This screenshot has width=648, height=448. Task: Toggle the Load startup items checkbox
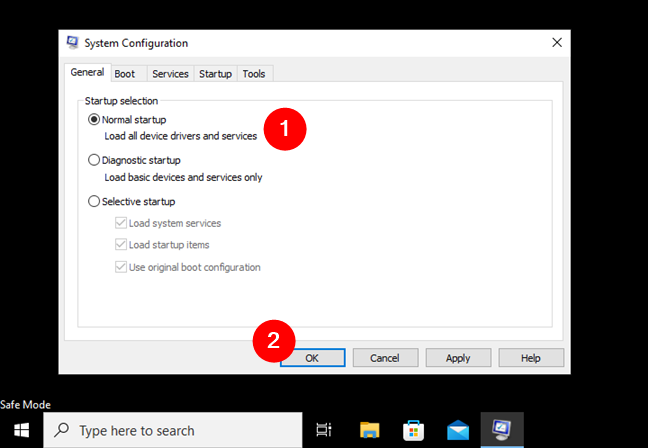[121, 245]
